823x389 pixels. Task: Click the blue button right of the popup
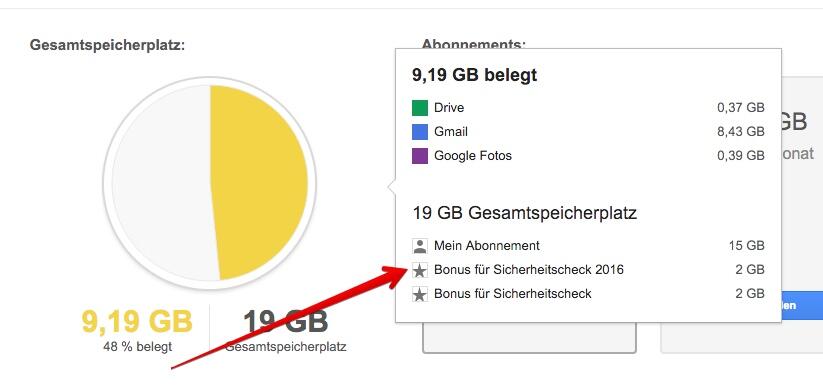(801, 305)
